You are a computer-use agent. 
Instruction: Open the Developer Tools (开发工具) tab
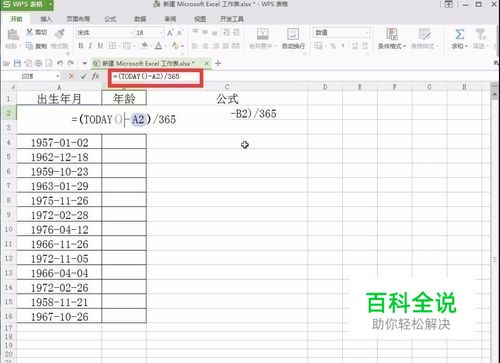(x=232, y=19)
